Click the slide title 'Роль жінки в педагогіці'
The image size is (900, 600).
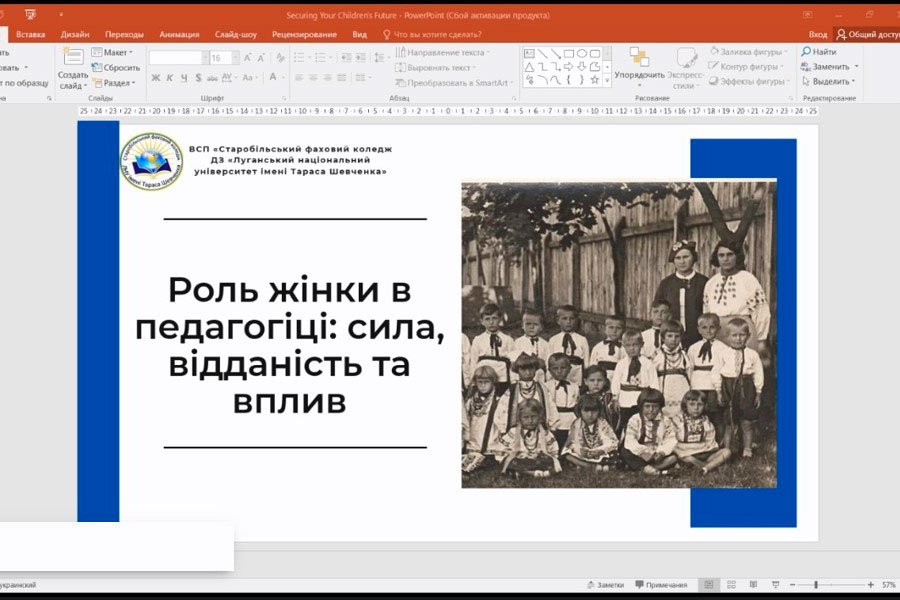289,346
